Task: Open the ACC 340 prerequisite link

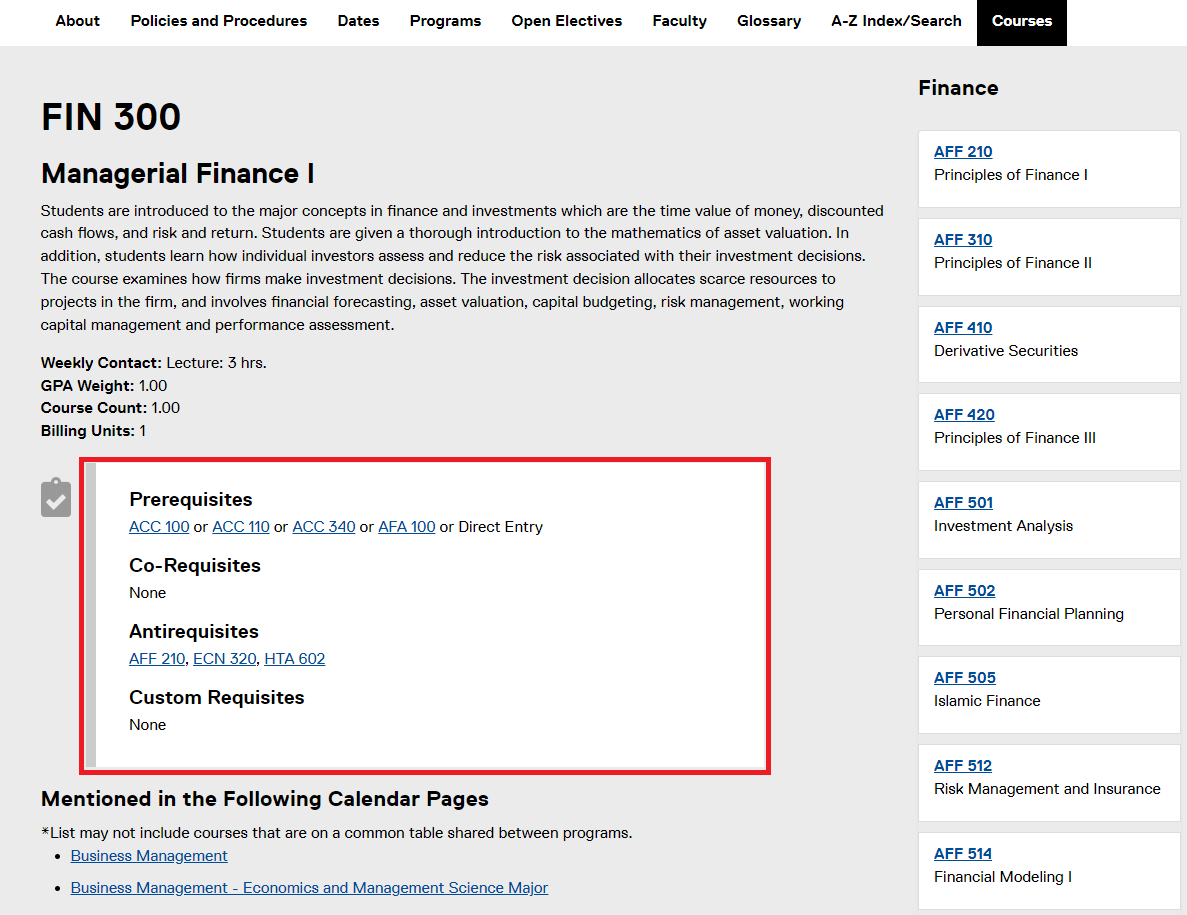Action: click(323, 527)
